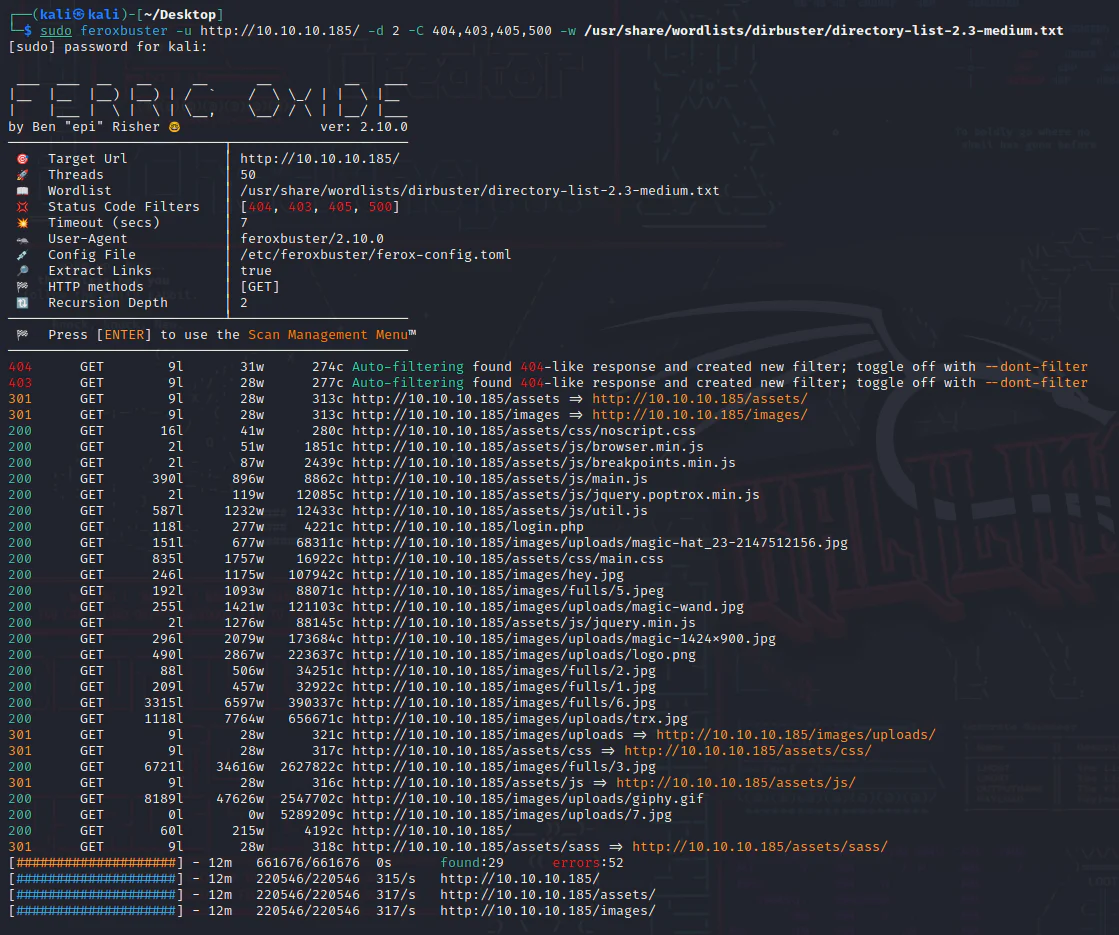The width and height of the screenshot is (1119, 935).
Task: Select the word feroxbuster in the command line
Action: (123, 31)
